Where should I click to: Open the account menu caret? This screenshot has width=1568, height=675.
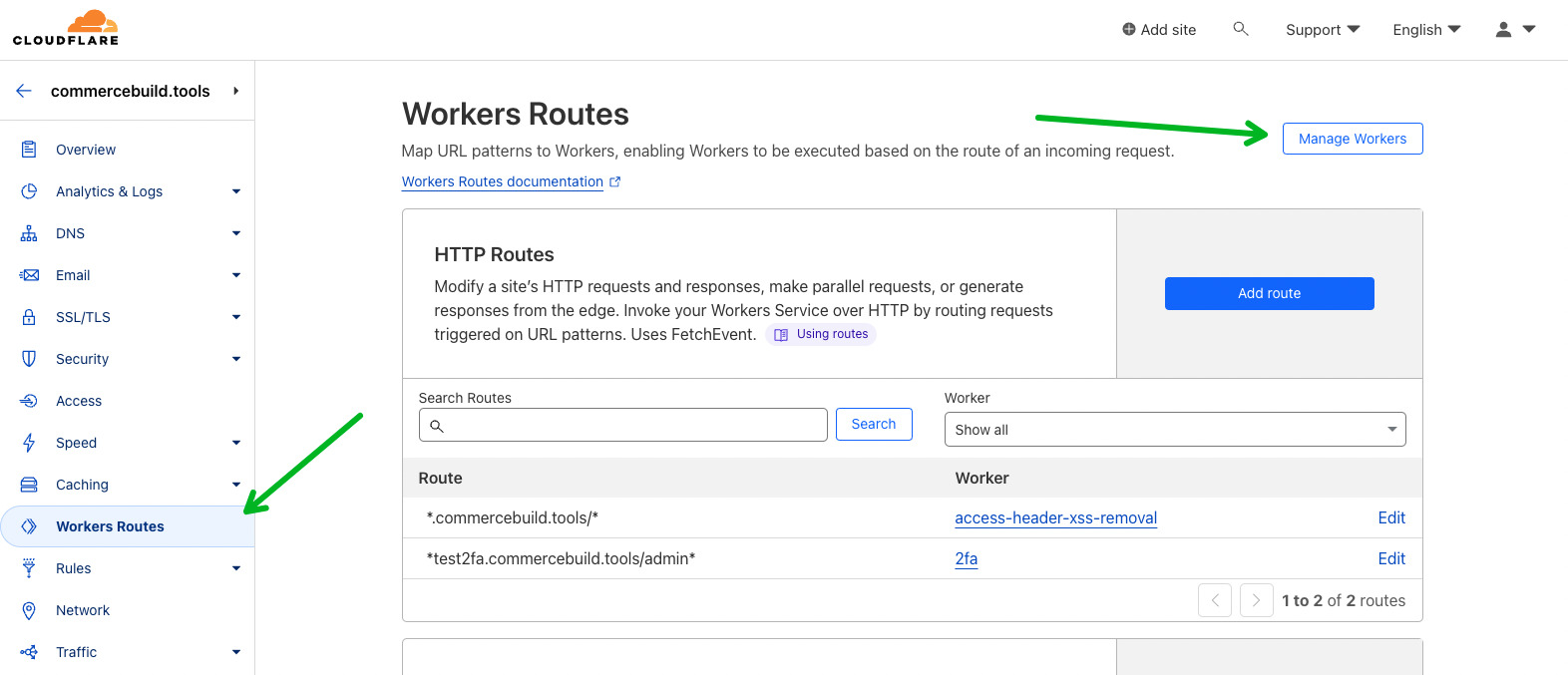point(1529,29)
